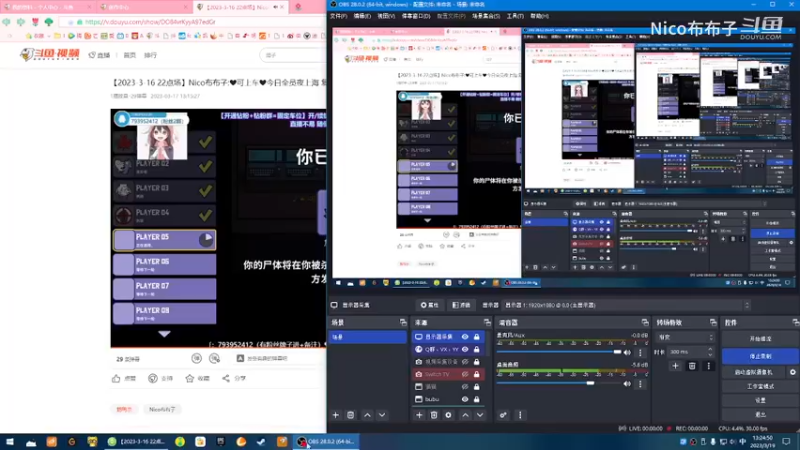Add a new scene in OBS Scenes panel
Image resolution: width=800 pixels, height=450 pixels.
335,415
